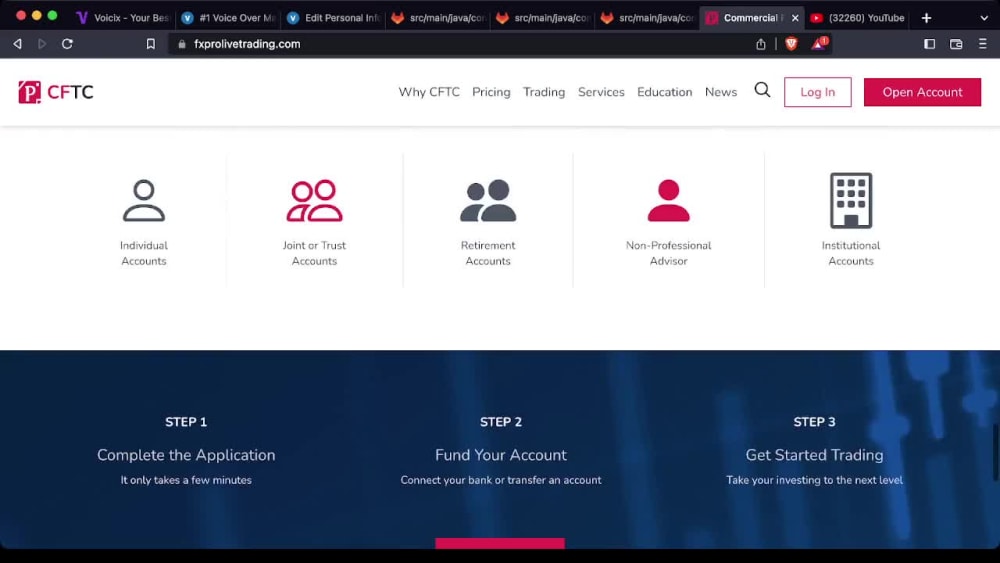Switch to the #1 Voice Over tab
The height and width of the screenshot is (563, 1000).
228,18
